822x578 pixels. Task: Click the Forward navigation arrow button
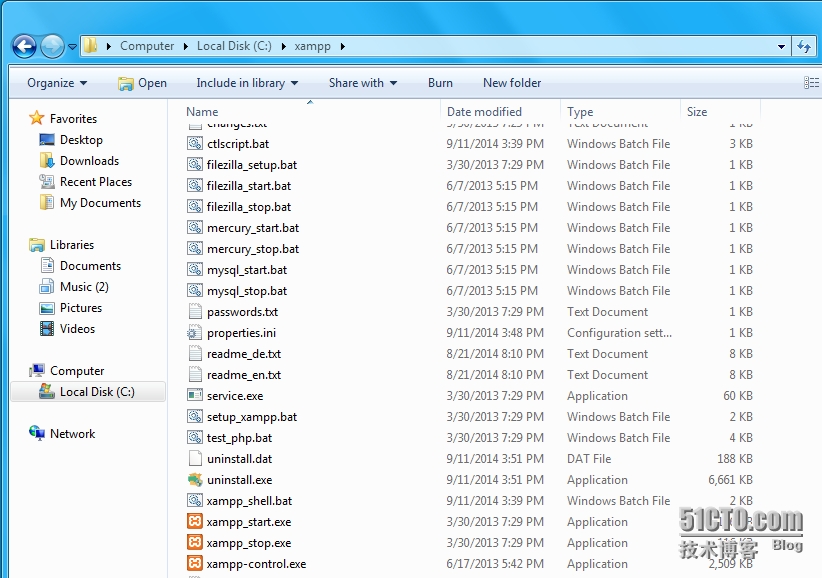52,47
